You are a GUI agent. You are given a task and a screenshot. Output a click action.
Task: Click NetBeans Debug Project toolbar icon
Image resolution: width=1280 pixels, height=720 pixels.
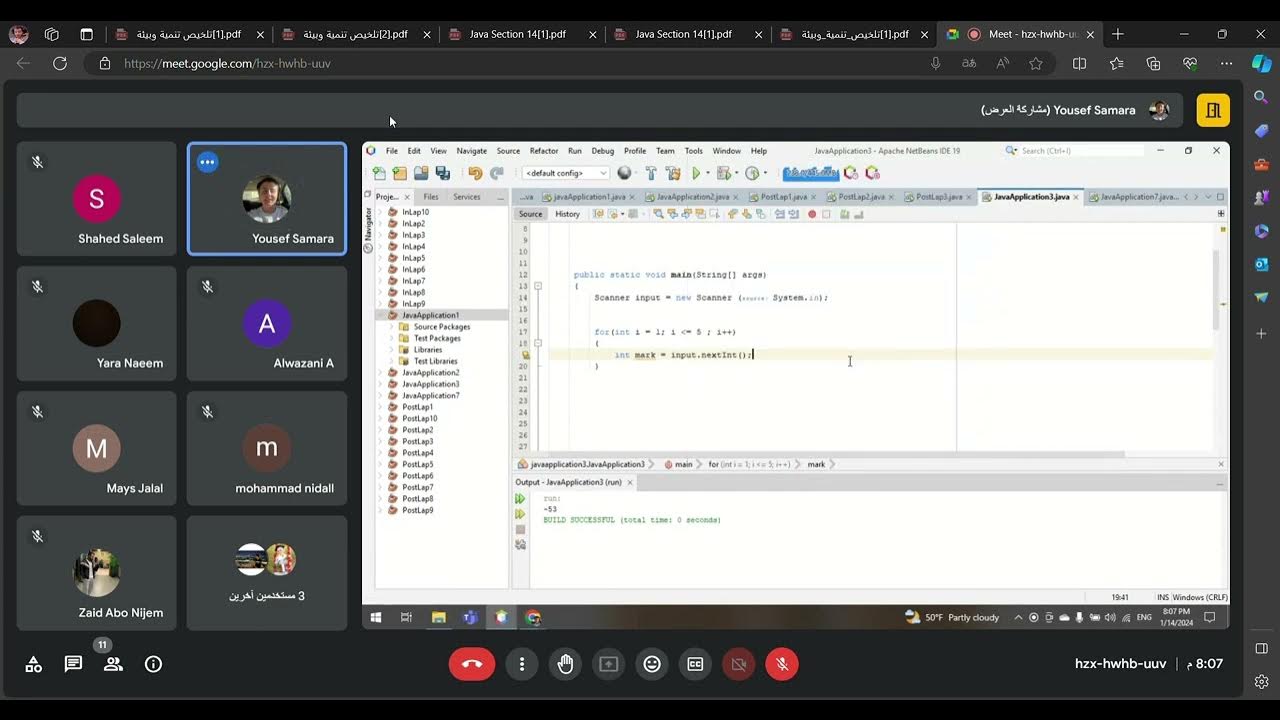tap(724, 173)
